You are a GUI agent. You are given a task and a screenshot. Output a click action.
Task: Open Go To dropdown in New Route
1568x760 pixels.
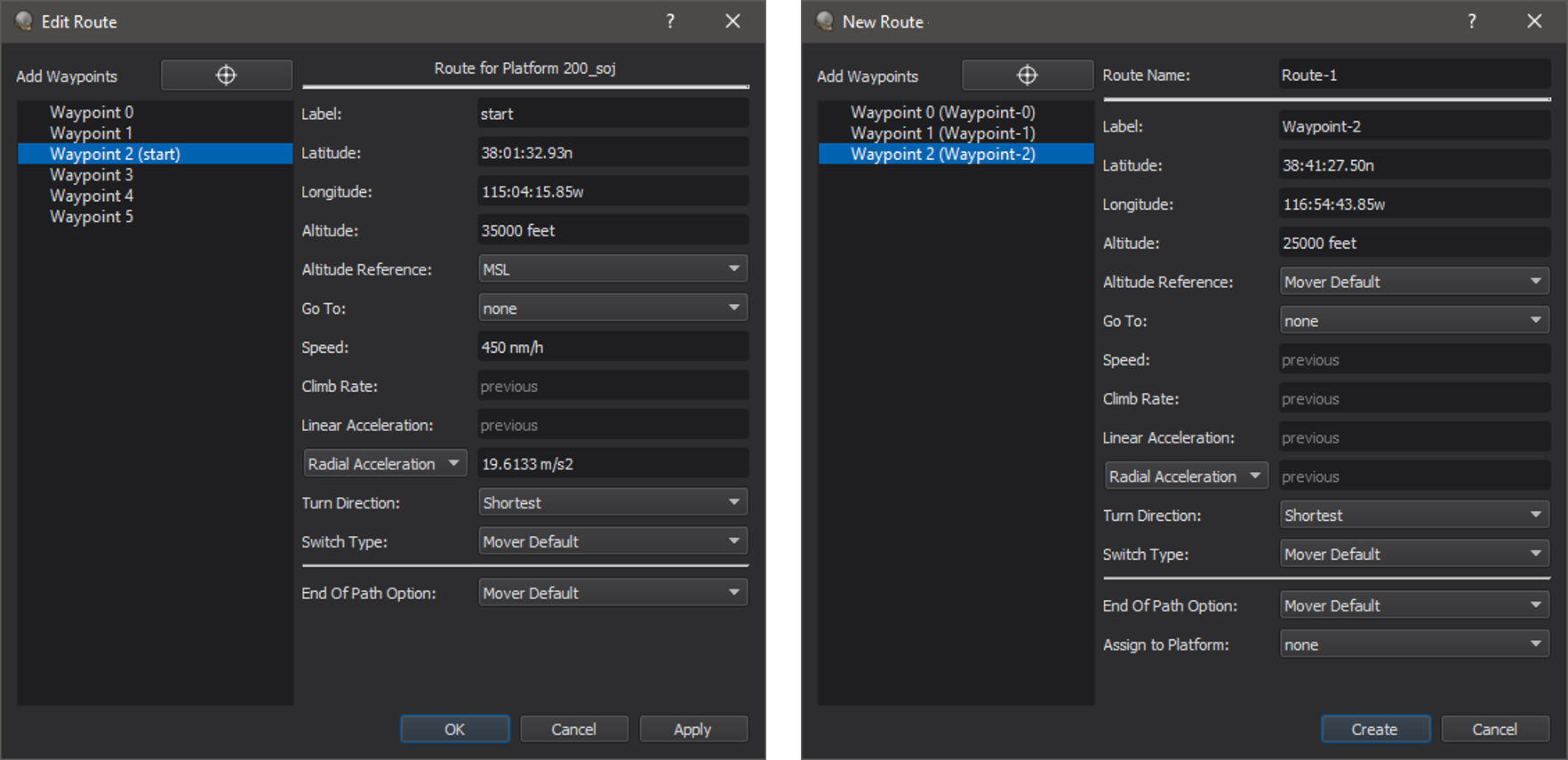pyautogui.click(x=1414, y=321)
